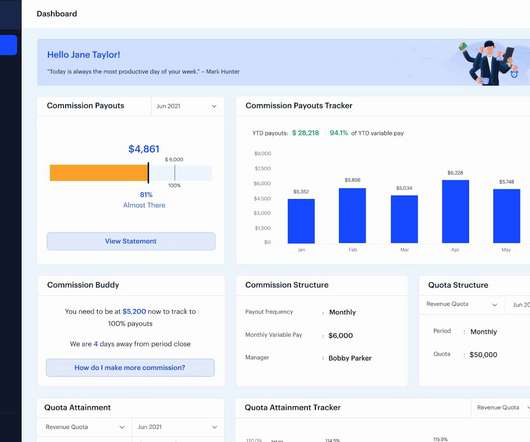Open Jun 2021 dropdown in Quota Attainment

tap(178, 427)
